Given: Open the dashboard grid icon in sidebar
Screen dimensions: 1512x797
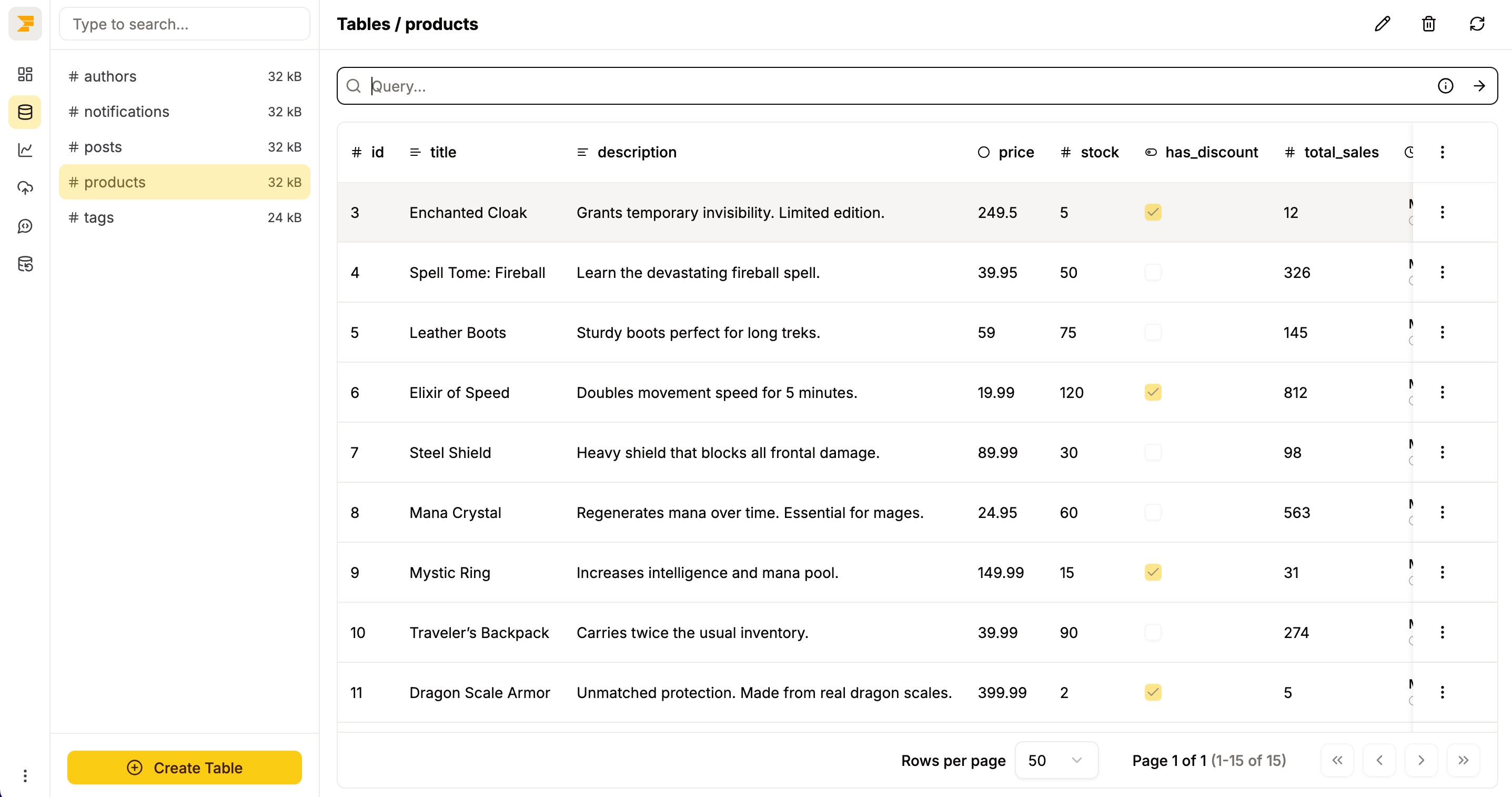Looking at the screenshot, I should coord(25,74).
